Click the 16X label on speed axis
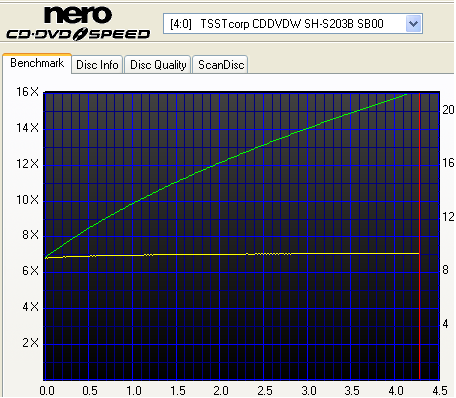The width and height of the screenshot is (456, 398). coord(28,92)
